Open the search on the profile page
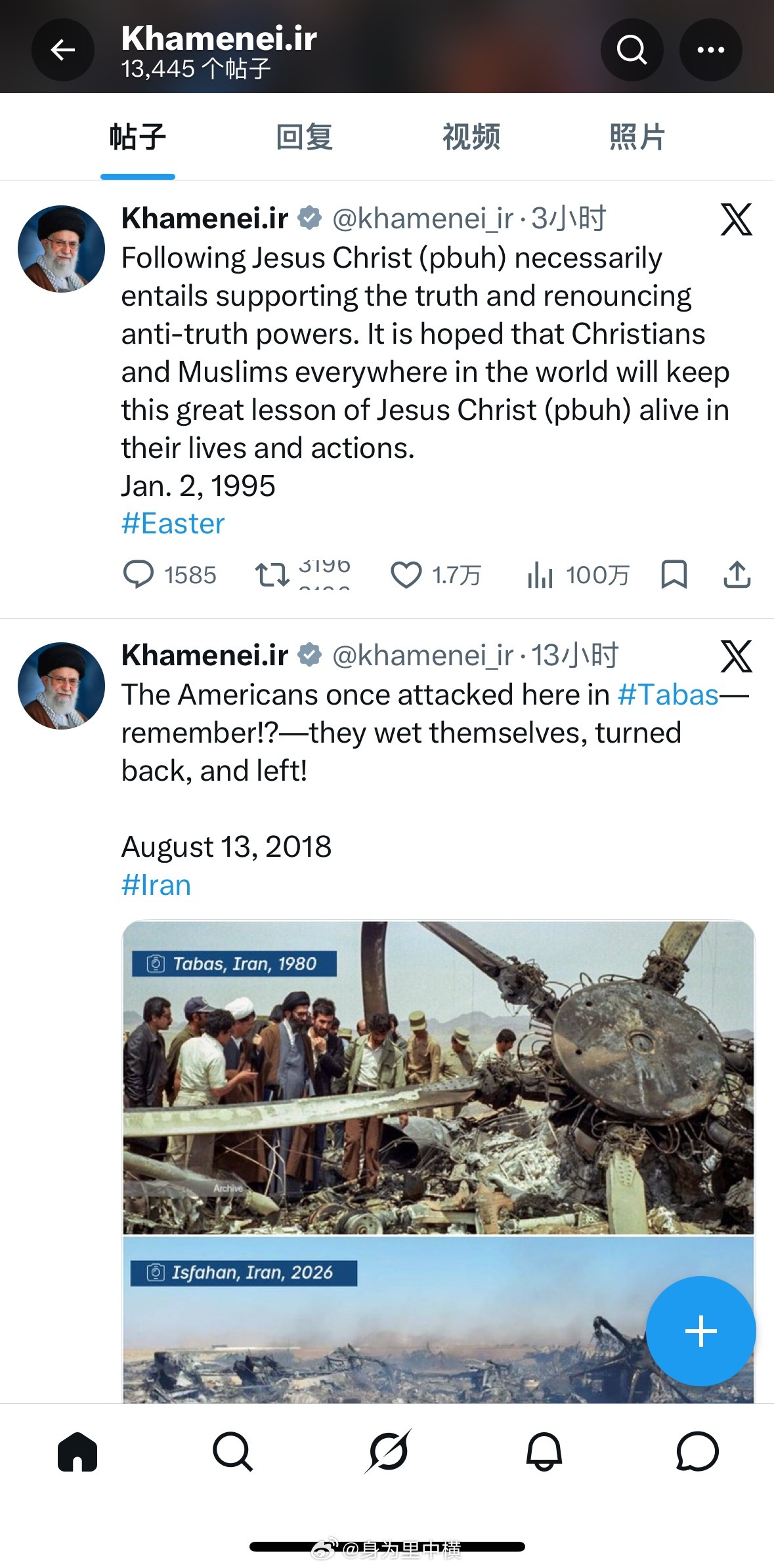Image resolution: width=774 pixels, height=1568 pixels. click(x=632, y=49)
